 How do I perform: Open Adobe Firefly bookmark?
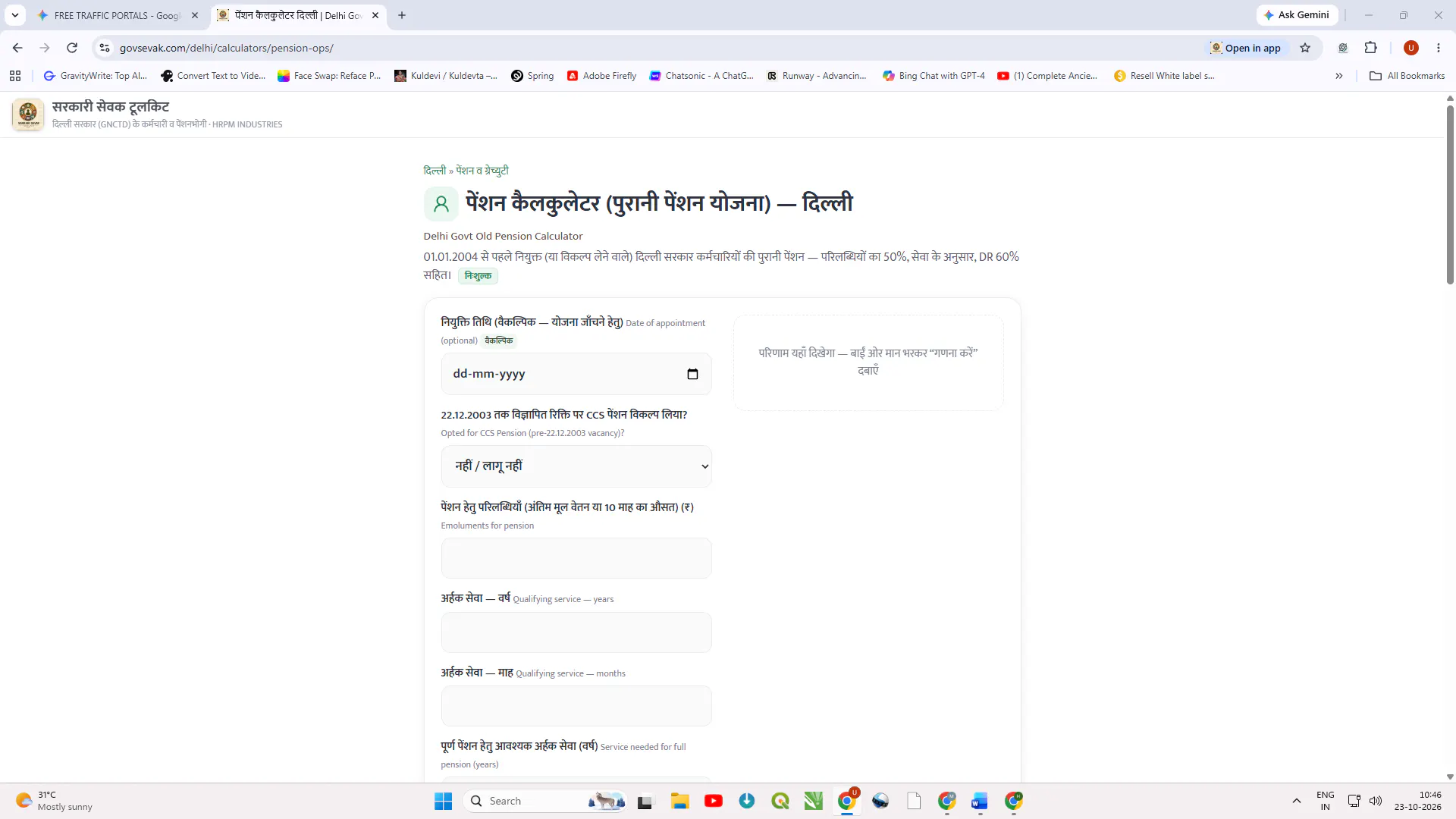602,76
